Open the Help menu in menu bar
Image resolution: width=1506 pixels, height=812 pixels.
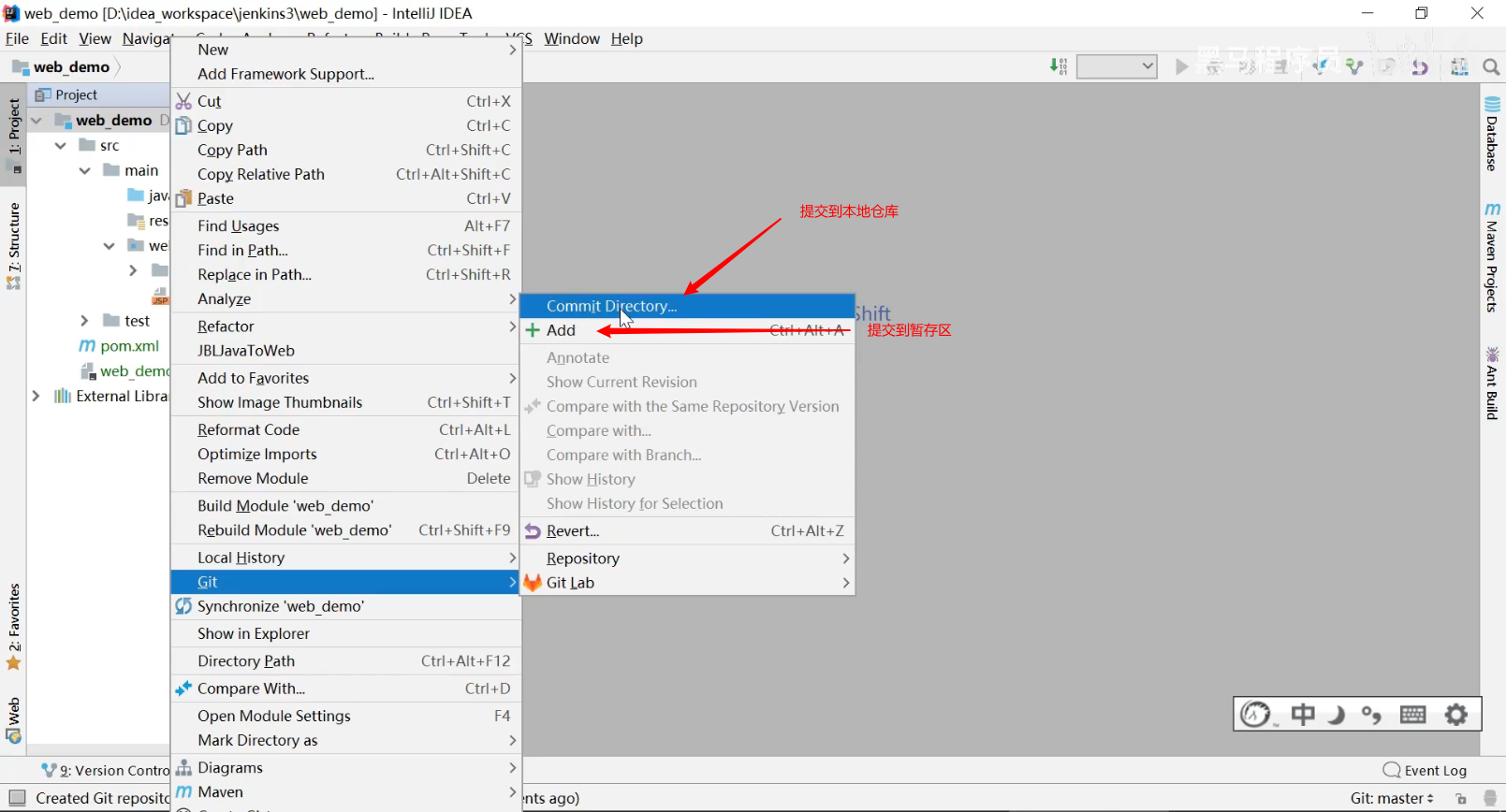click(x=627, y=38)
